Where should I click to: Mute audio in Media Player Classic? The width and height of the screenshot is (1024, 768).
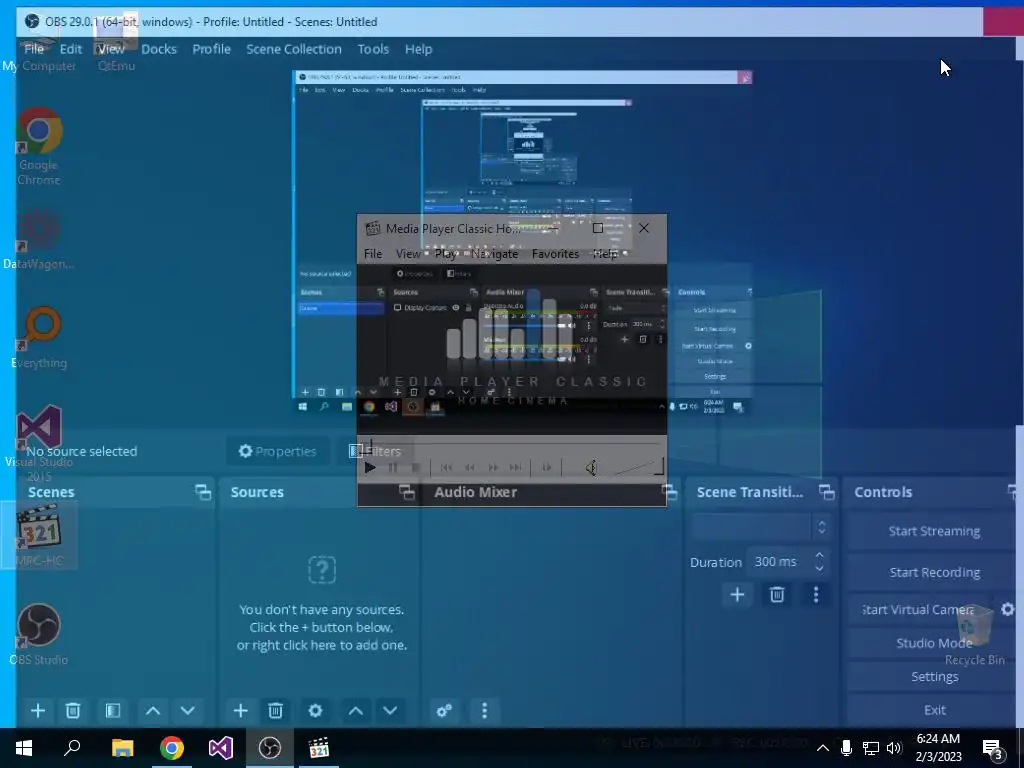[x=590, y=468]
